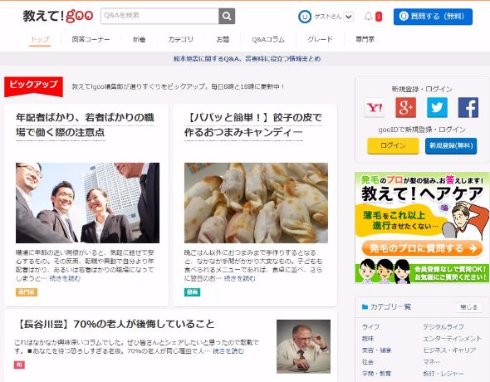
Task: Click the red notification count badge
Action: coord(379,17)
